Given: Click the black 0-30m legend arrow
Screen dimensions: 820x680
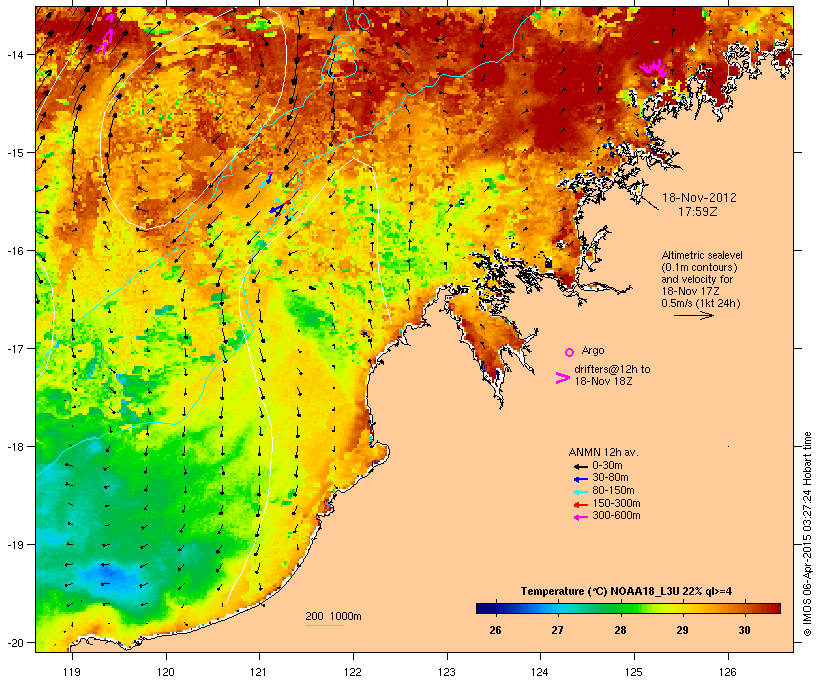Looking at the screenshot, I should click(580, 466).
